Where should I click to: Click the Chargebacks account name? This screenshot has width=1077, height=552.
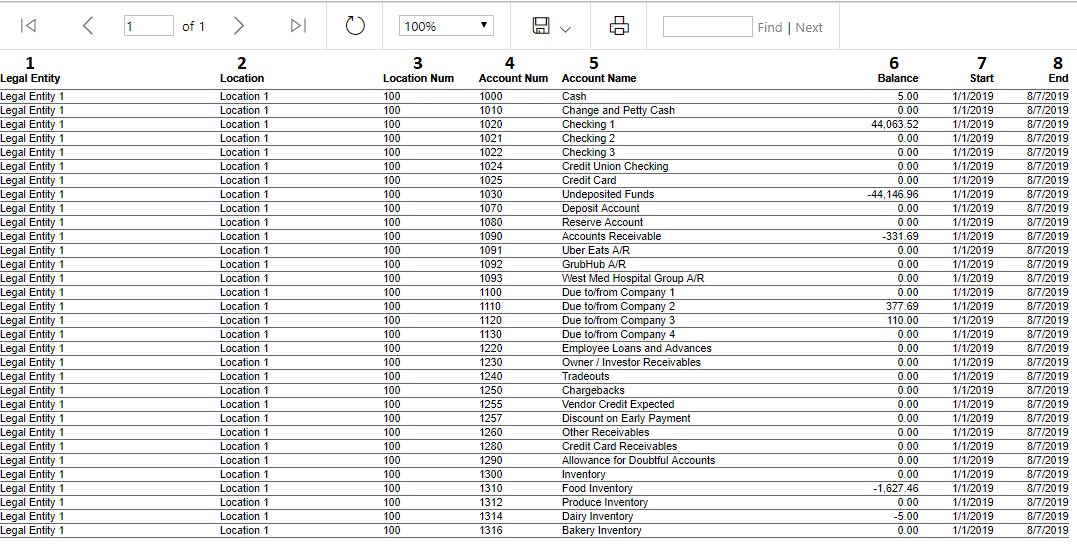pos(591,390)
